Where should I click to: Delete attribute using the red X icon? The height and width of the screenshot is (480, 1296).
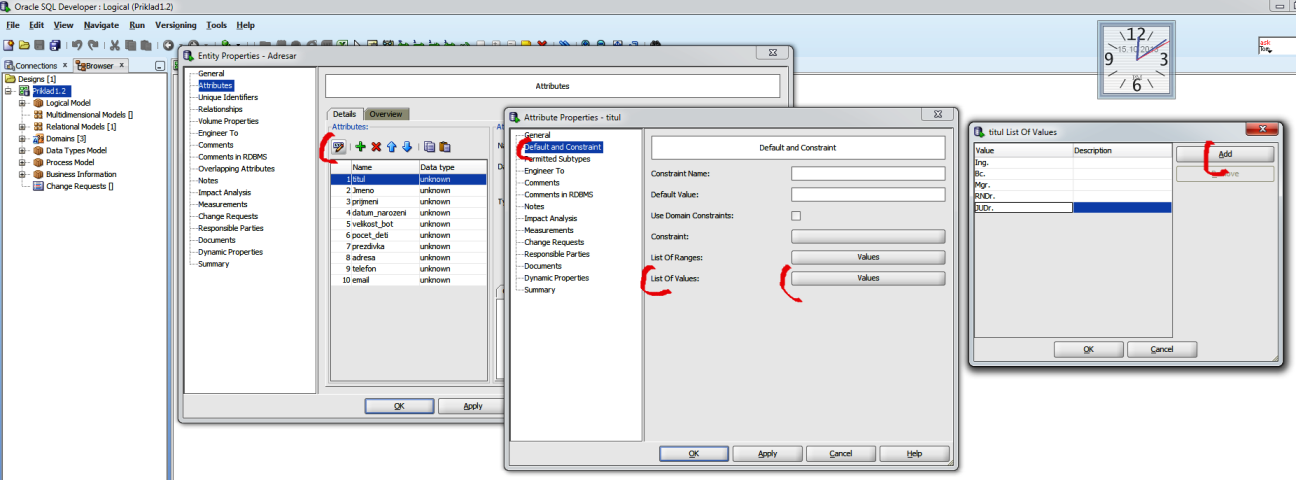tap(376, 147)
